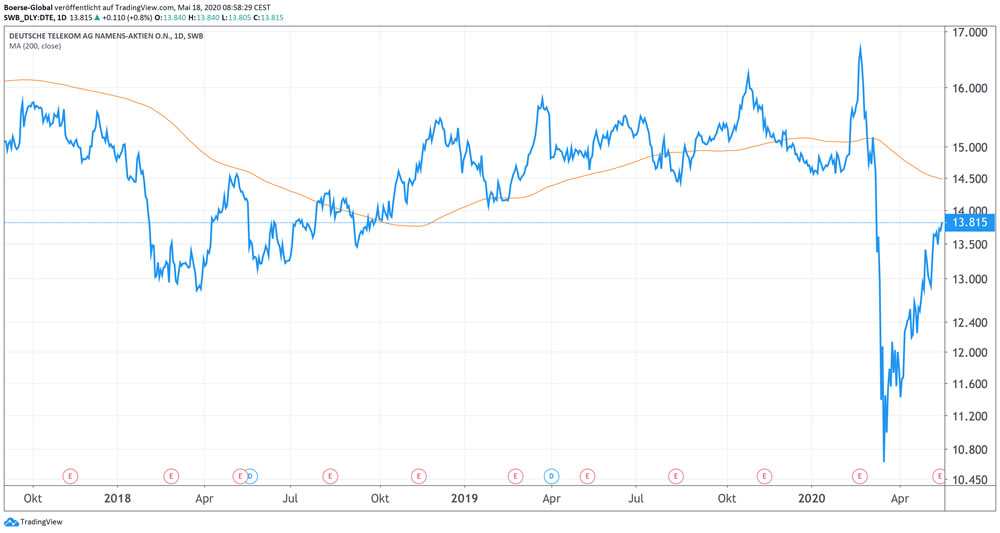Click the earnings marker between 2020 and Apr 2020
This screenshot has width=1000, height=533.
(860, 476)
